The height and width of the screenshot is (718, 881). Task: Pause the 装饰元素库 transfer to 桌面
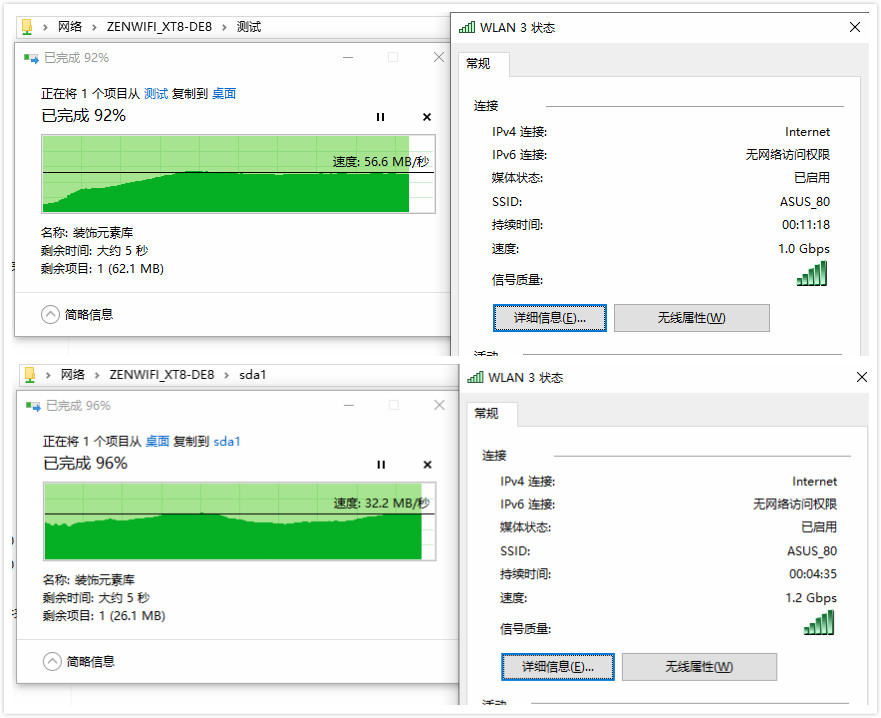tap(380, 117)
